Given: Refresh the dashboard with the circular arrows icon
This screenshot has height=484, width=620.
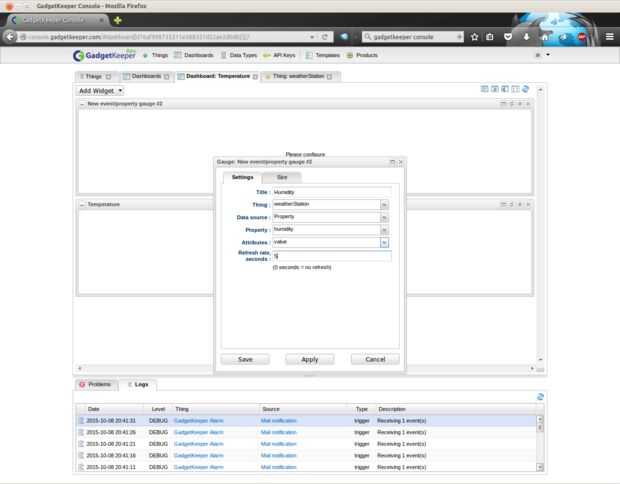Looking at the screenshot, I should click(x=525, y=89).
